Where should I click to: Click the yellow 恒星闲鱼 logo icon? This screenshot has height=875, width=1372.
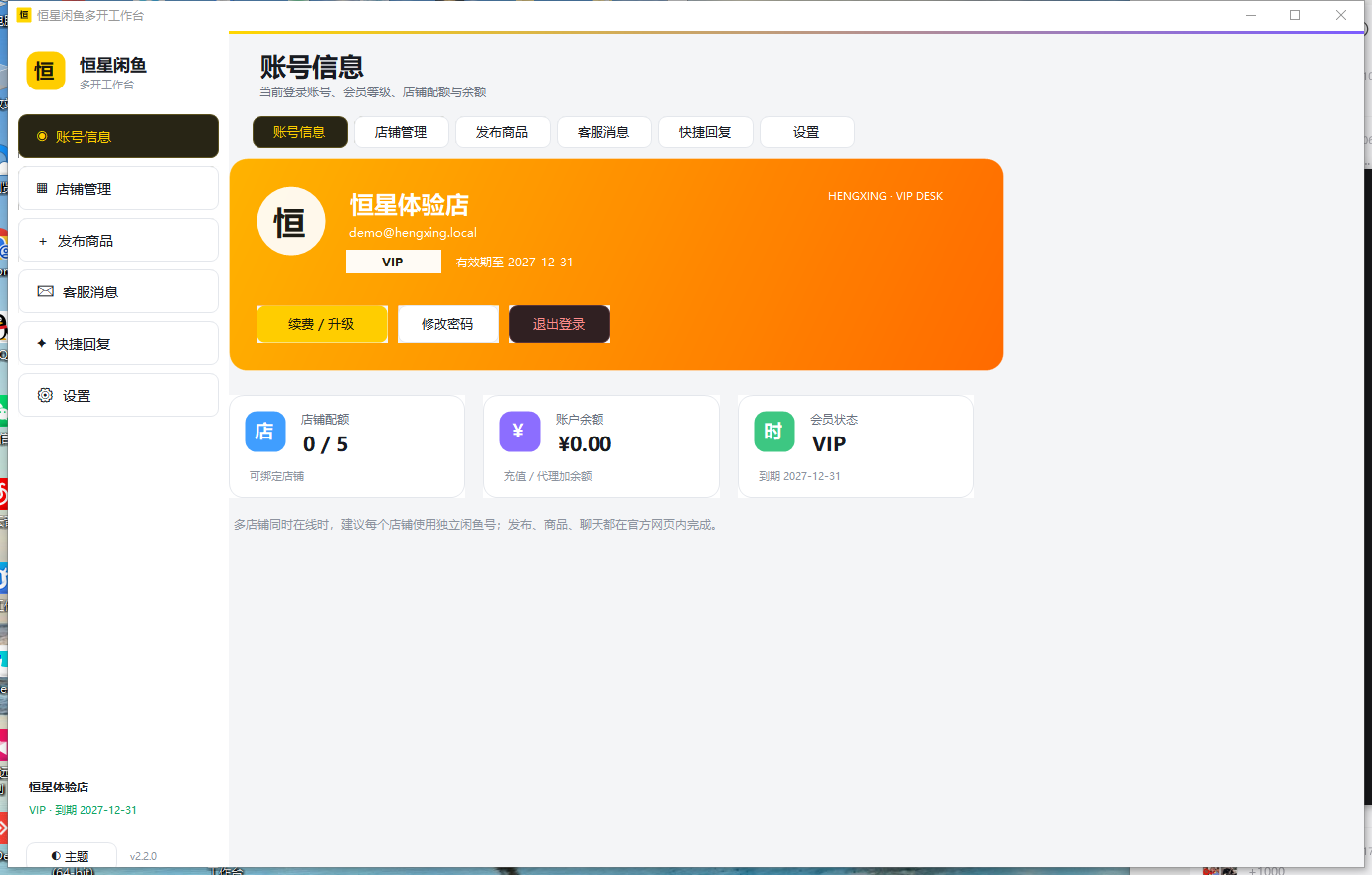tap(46, 71)
